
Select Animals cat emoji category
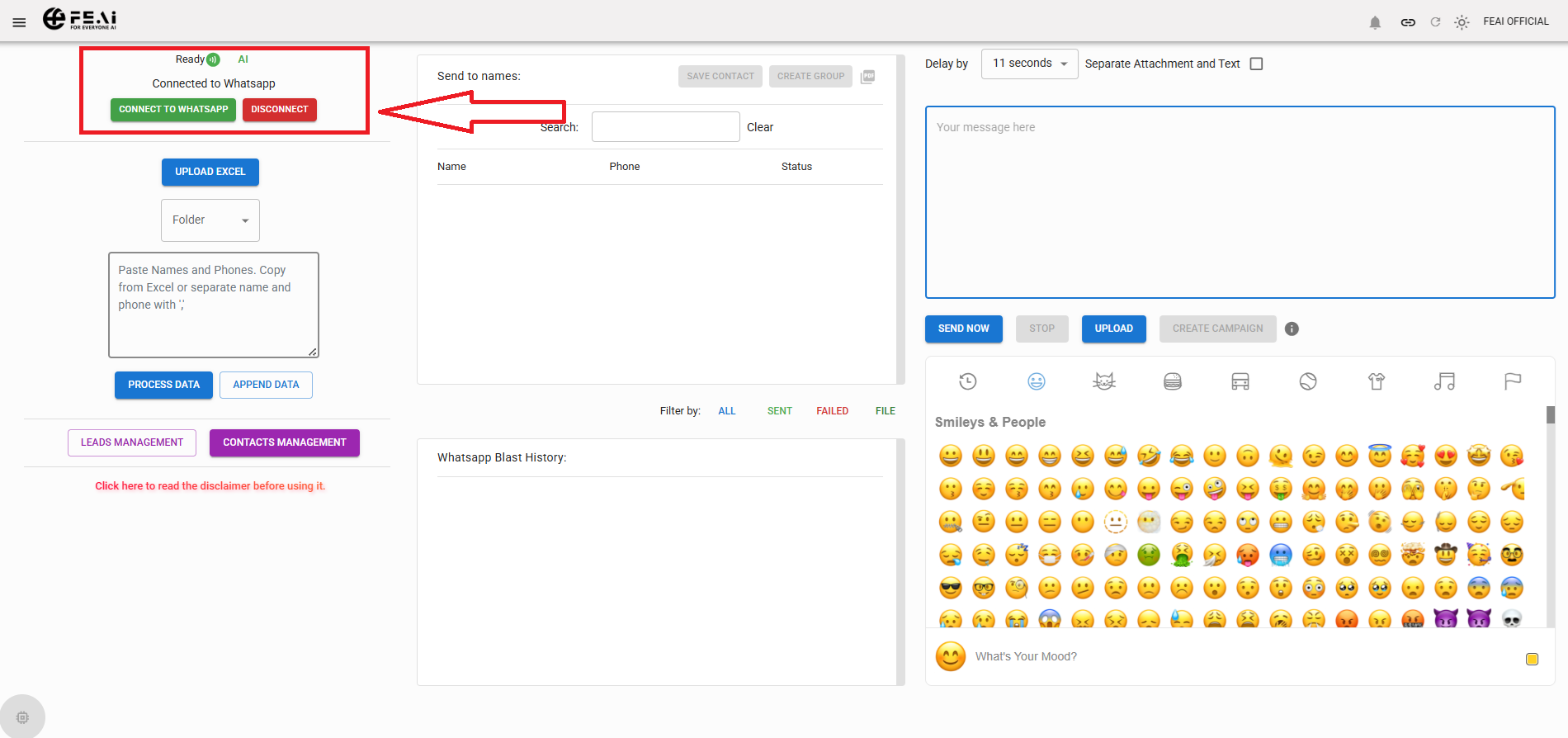pos(1104,381)
